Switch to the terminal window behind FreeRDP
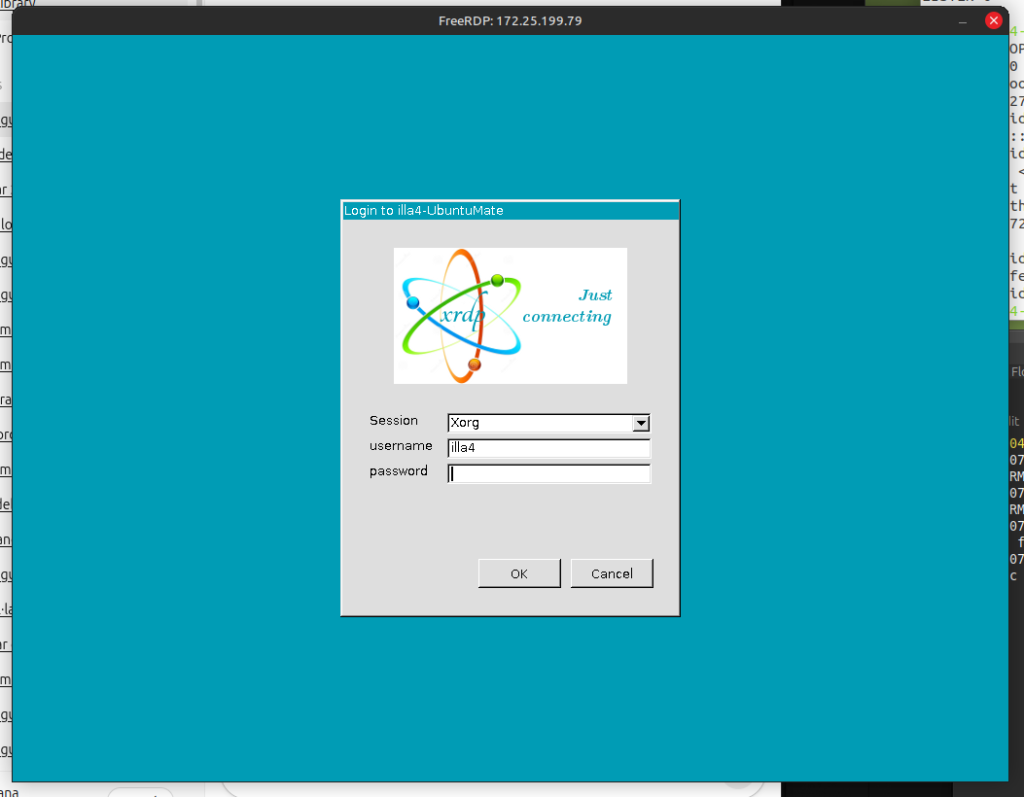 [x=1016, y=500]
